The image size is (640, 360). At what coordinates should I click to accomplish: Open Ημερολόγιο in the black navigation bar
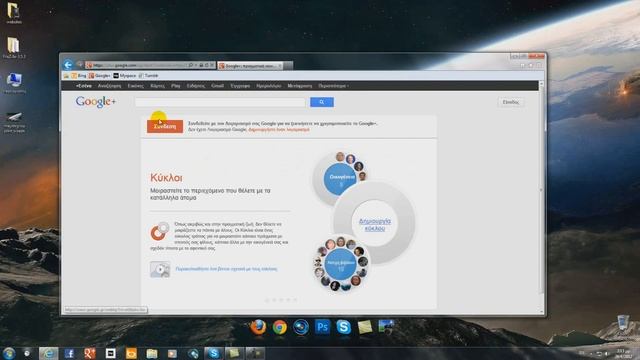point(269,86)
